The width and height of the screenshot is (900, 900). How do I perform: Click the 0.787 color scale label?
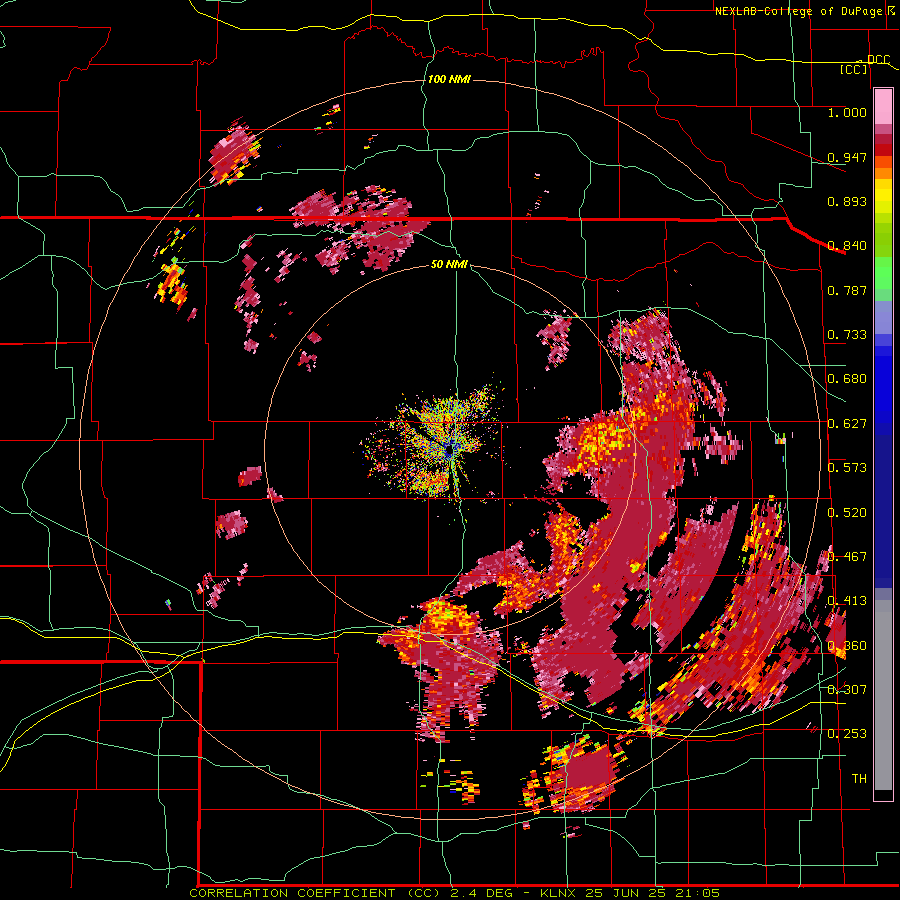[847, 290]
